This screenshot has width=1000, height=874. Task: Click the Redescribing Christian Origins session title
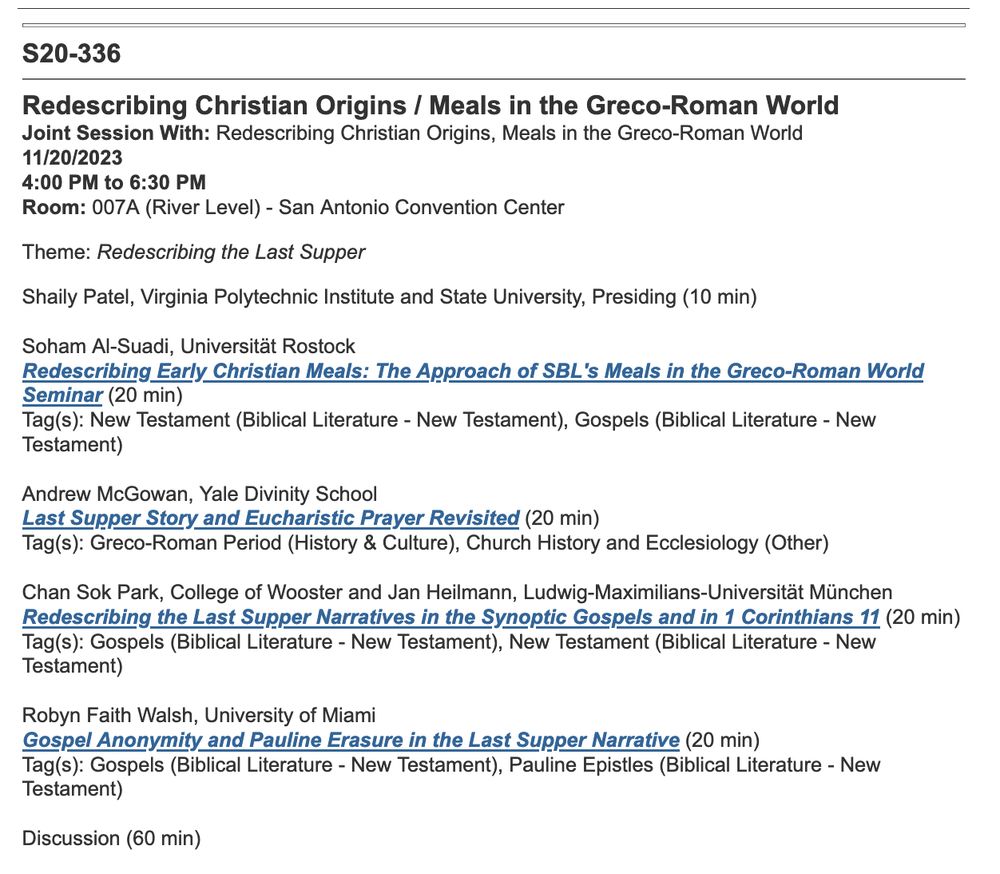pyautogui.click(x=430, y=105)
